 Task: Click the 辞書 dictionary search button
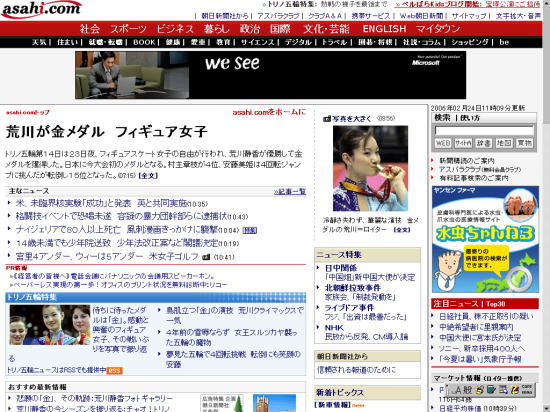(x=484, y=143)
